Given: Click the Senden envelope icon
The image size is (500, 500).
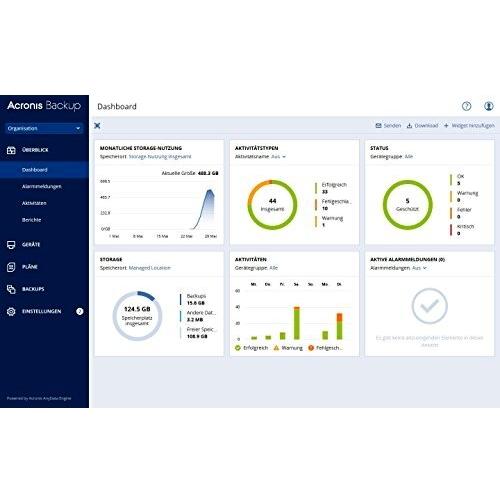Looking at the screenshot, I should [x=378, y=126].
